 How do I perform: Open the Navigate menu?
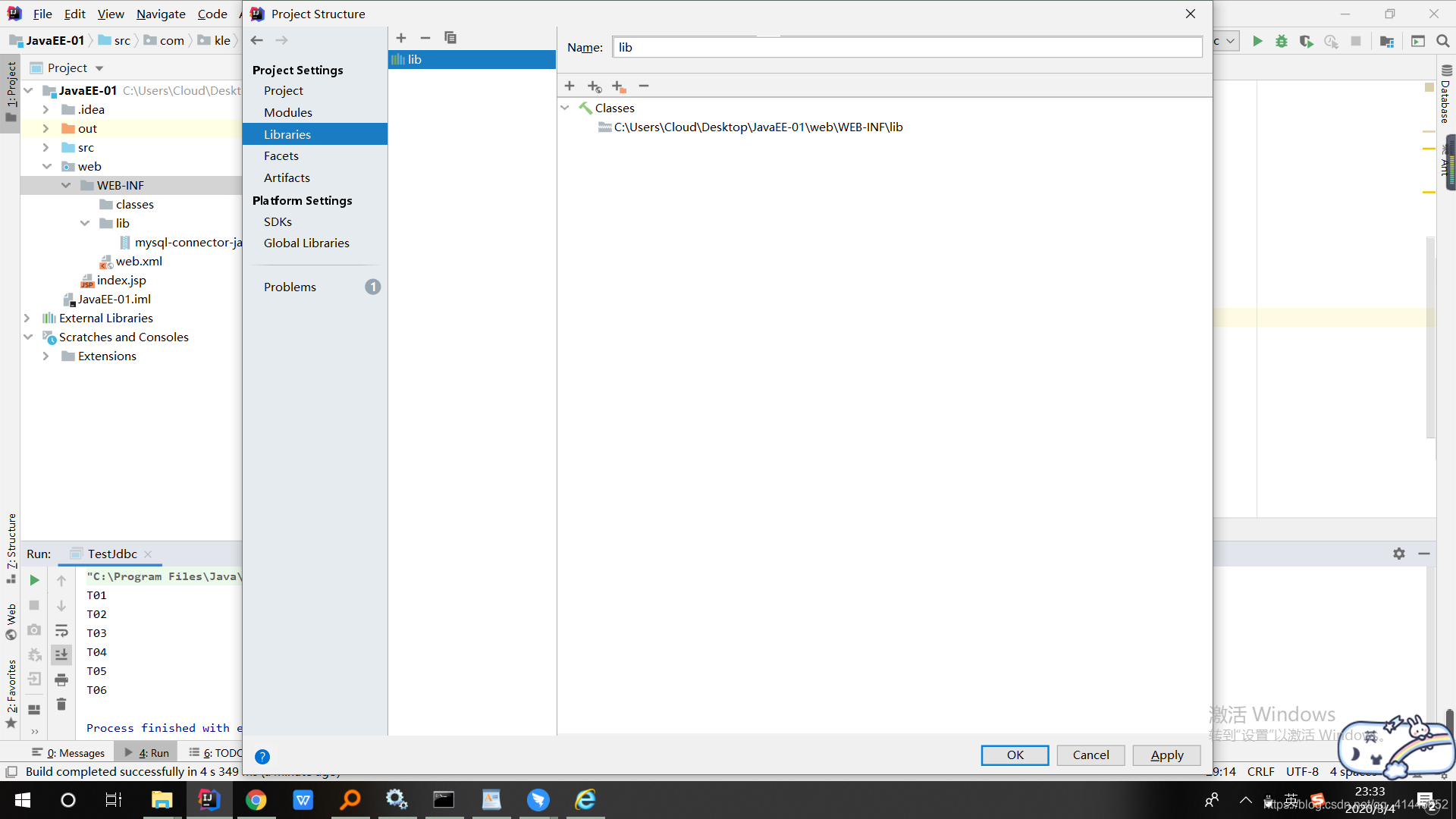pos(161,14)
